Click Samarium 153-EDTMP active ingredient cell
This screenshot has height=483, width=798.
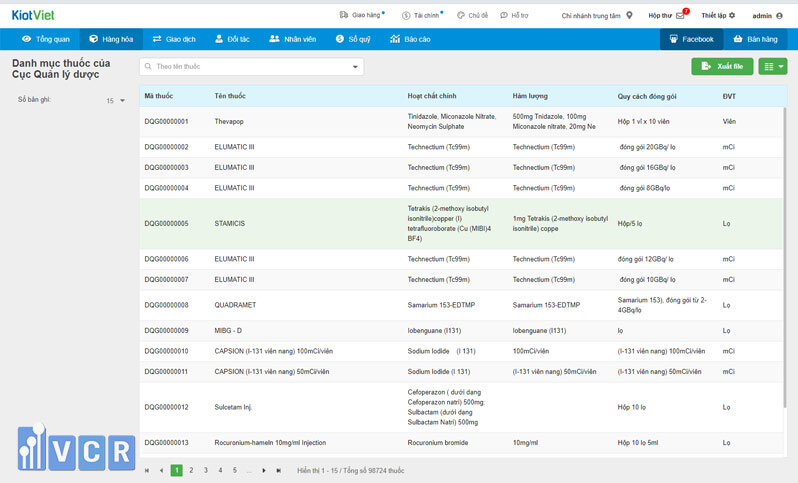pyautogui.click(x=441, y=305)
